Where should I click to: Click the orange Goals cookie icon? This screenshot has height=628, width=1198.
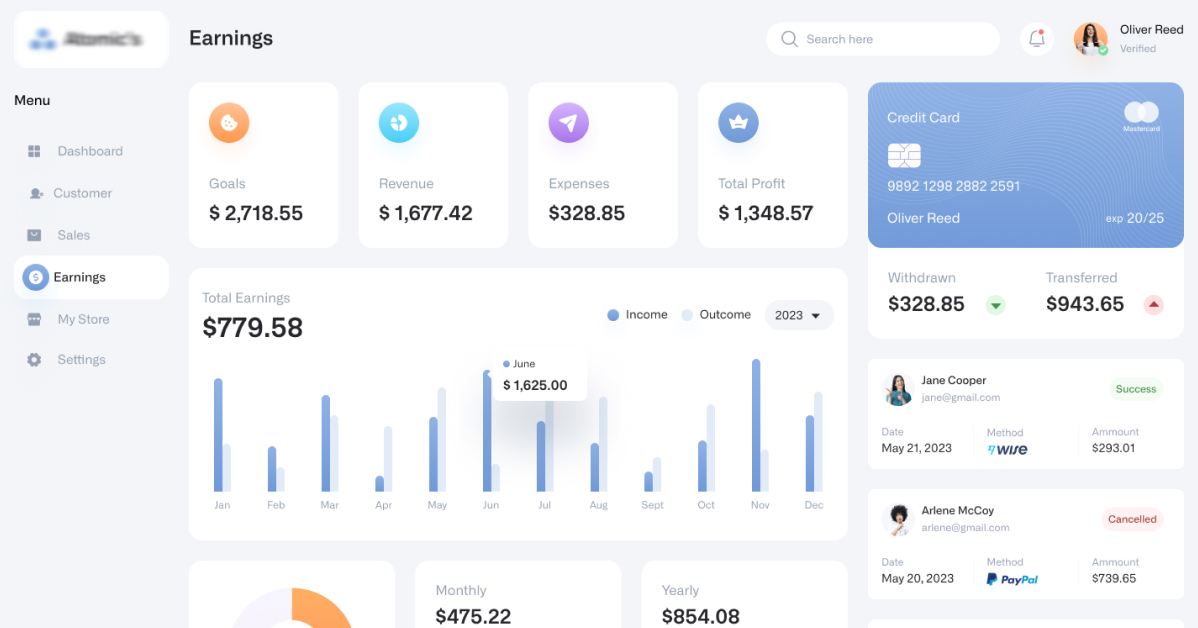[229, 123]
